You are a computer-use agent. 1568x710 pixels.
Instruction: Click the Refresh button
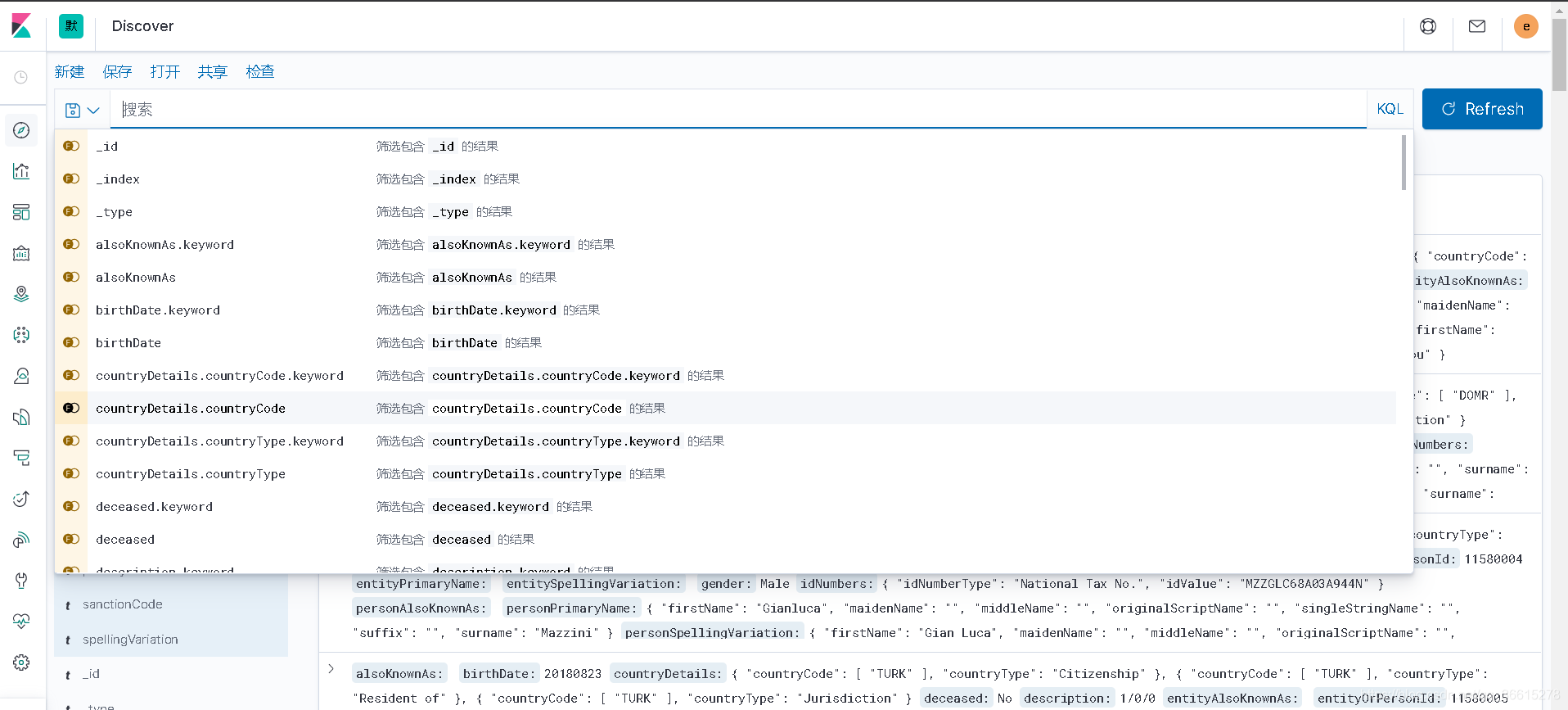point(1482,109)
